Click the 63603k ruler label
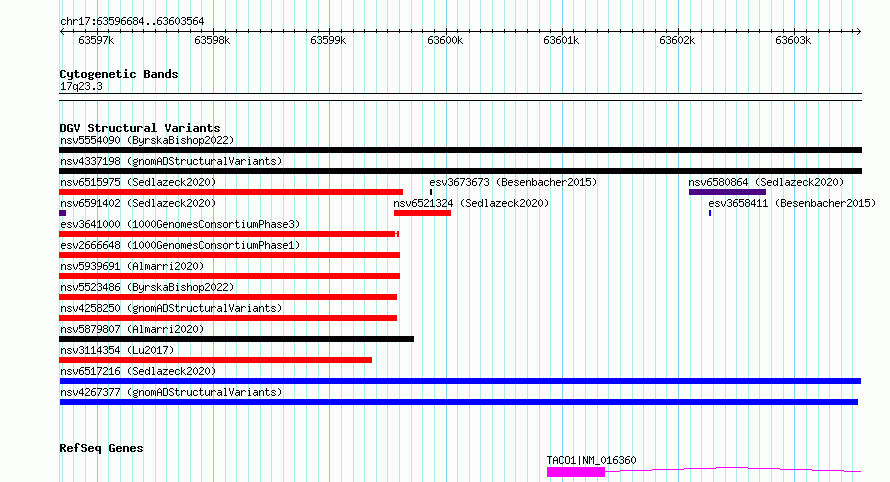This screenshot has height=482, width=890. 794,41
